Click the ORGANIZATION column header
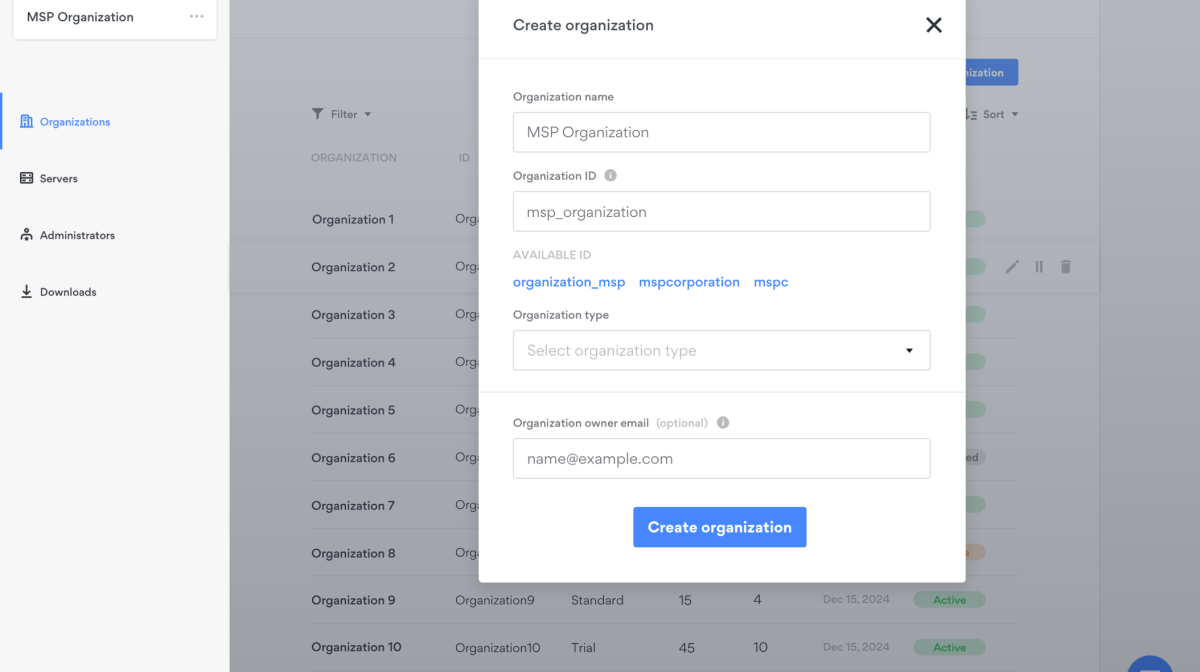This screenshot has height=672, width=1200. (x=354, y=158)
